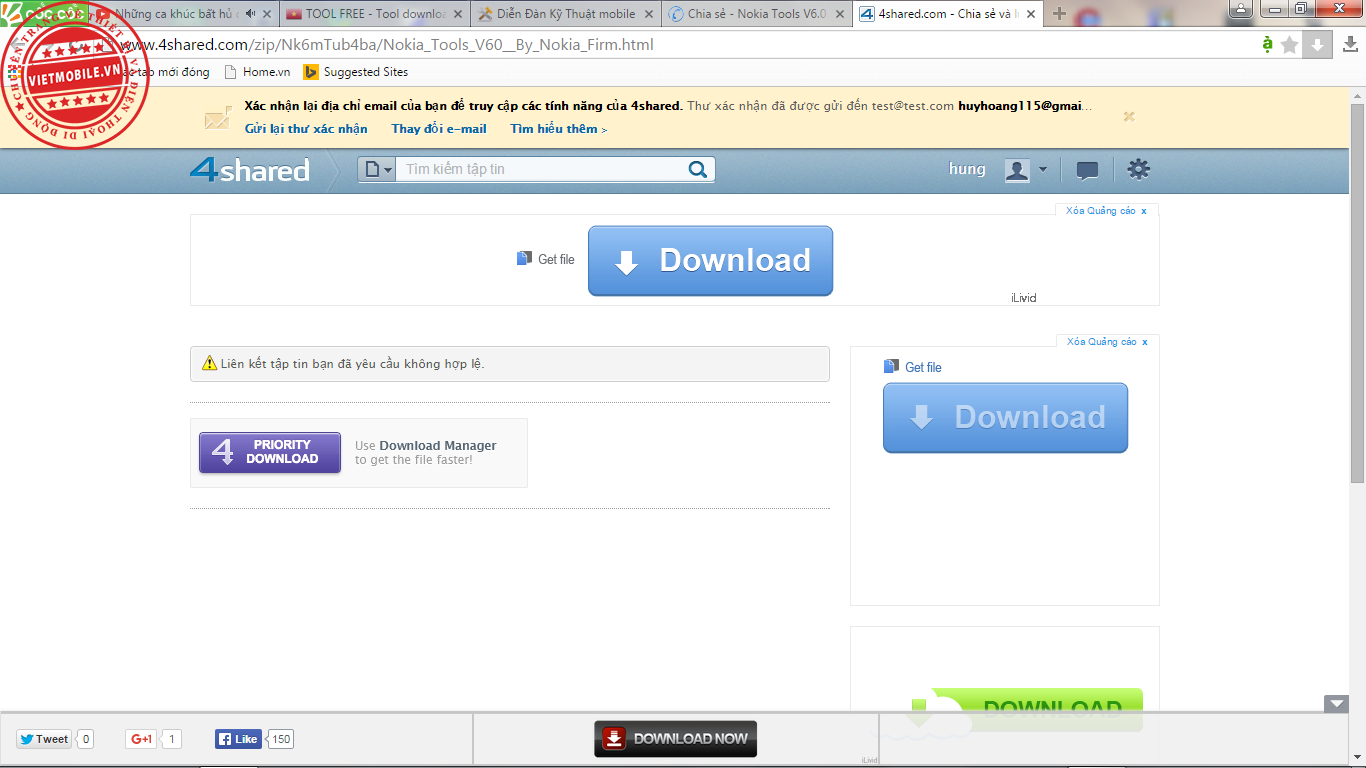The height and width of the screenshot is (768, 1366).
Task: Click 'Liên kết tập tin' invalid message text
Action: point(353,364)
